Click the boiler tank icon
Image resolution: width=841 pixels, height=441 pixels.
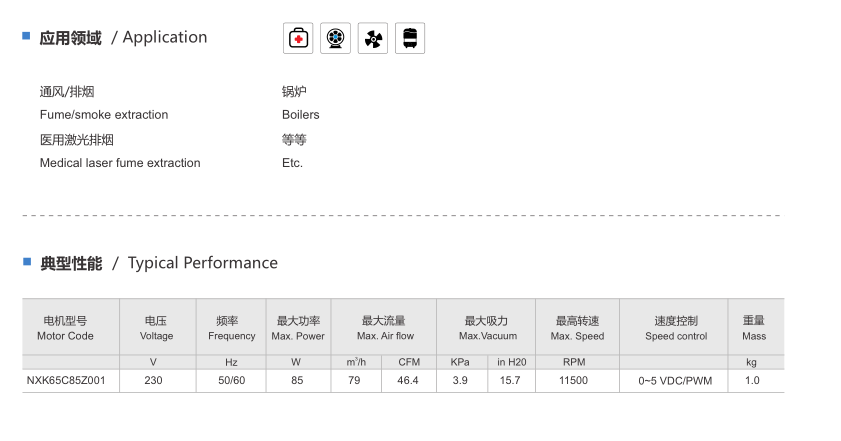click(410, 38)
